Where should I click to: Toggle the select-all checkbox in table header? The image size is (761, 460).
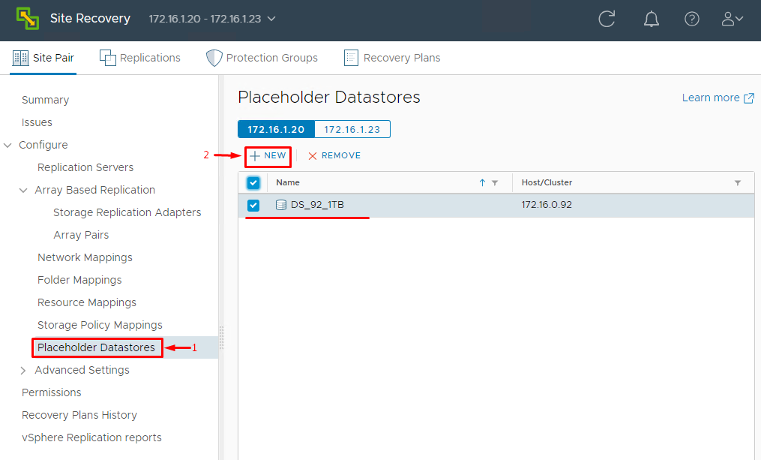(x=253, y=183)
